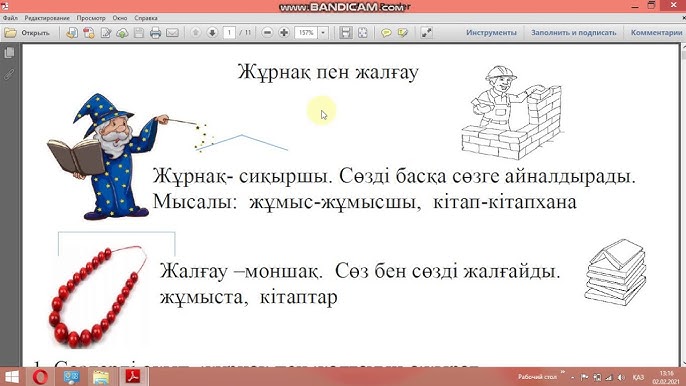Open the Файл menu
Image resolution: width=686 pixels, height=386 pixels.
tap(10, 18)
